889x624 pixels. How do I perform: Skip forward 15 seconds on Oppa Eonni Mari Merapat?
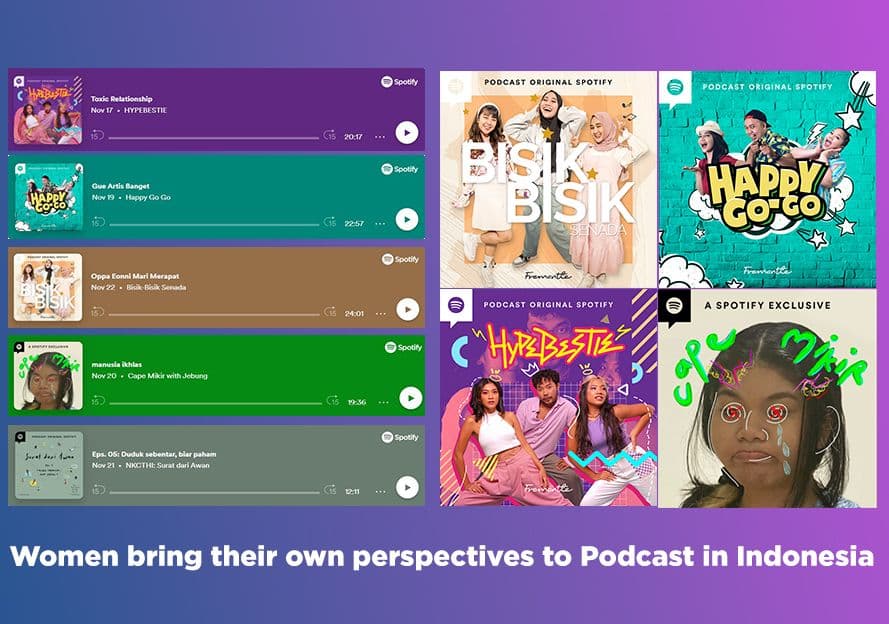[x=330, y=312]
